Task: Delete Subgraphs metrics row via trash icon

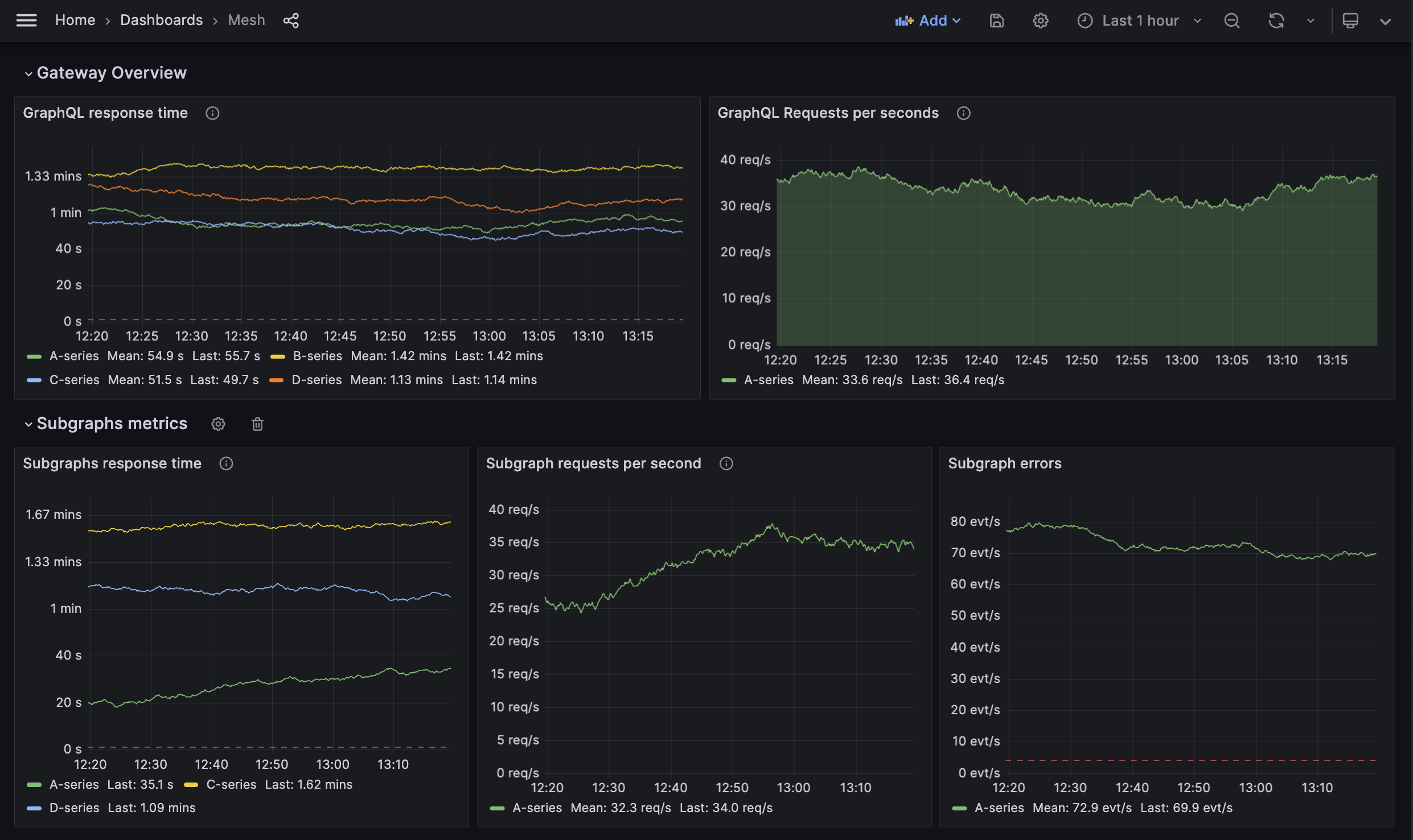Action: click(x=257, y=424)
